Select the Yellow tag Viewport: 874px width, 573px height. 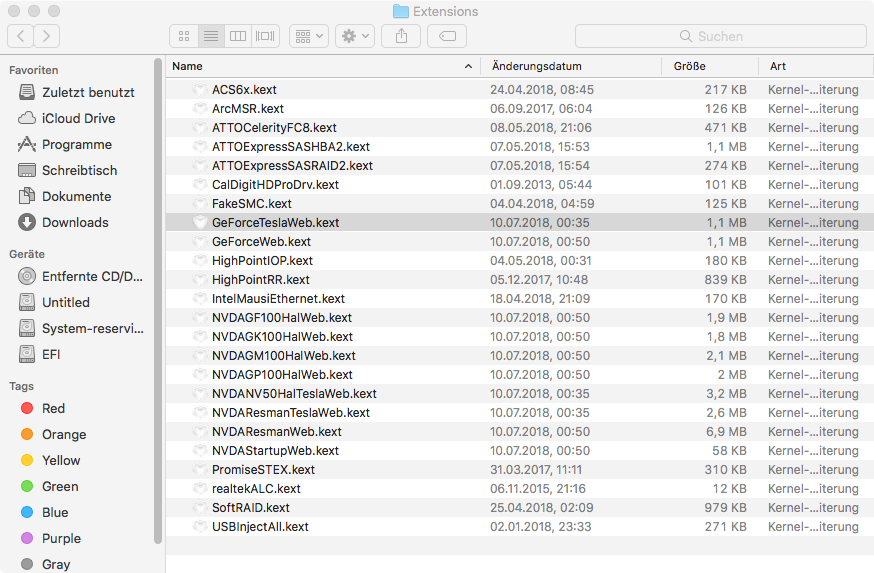pyautogui.click(x=51, y=460)
